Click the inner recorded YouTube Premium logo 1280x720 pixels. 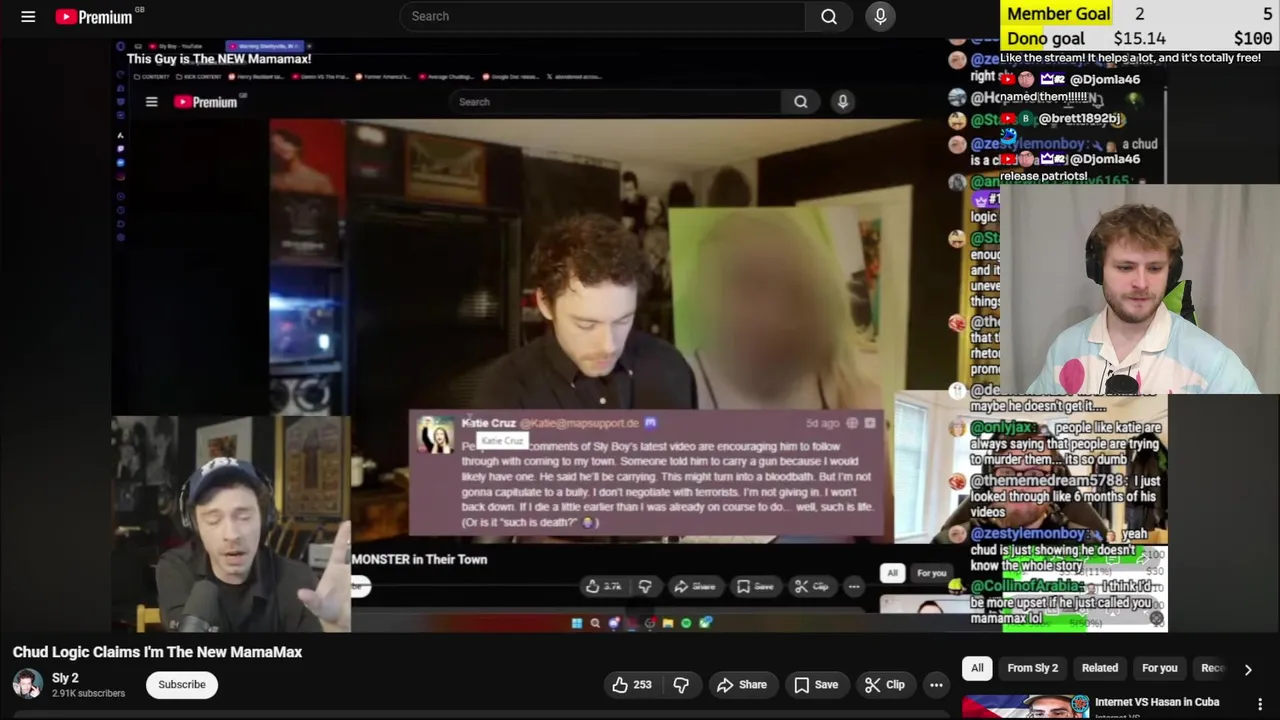tap(205, 102)
